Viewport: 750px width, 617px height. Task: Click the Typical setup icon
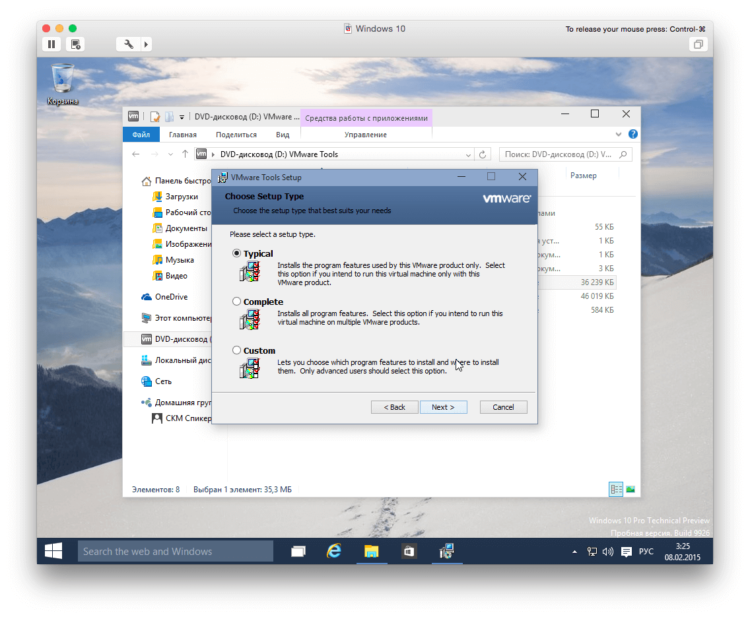pos(250,272)
